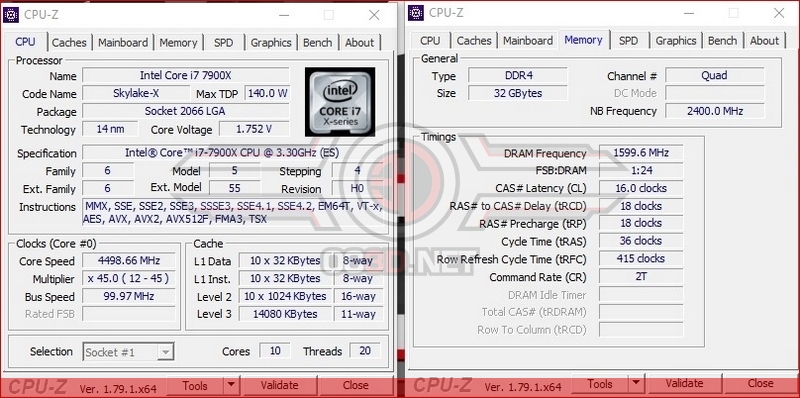Click the Intel Core i7 X-series logo
Image resolution: width=800 pixels, height=398 pixels.
click(340, 102)
